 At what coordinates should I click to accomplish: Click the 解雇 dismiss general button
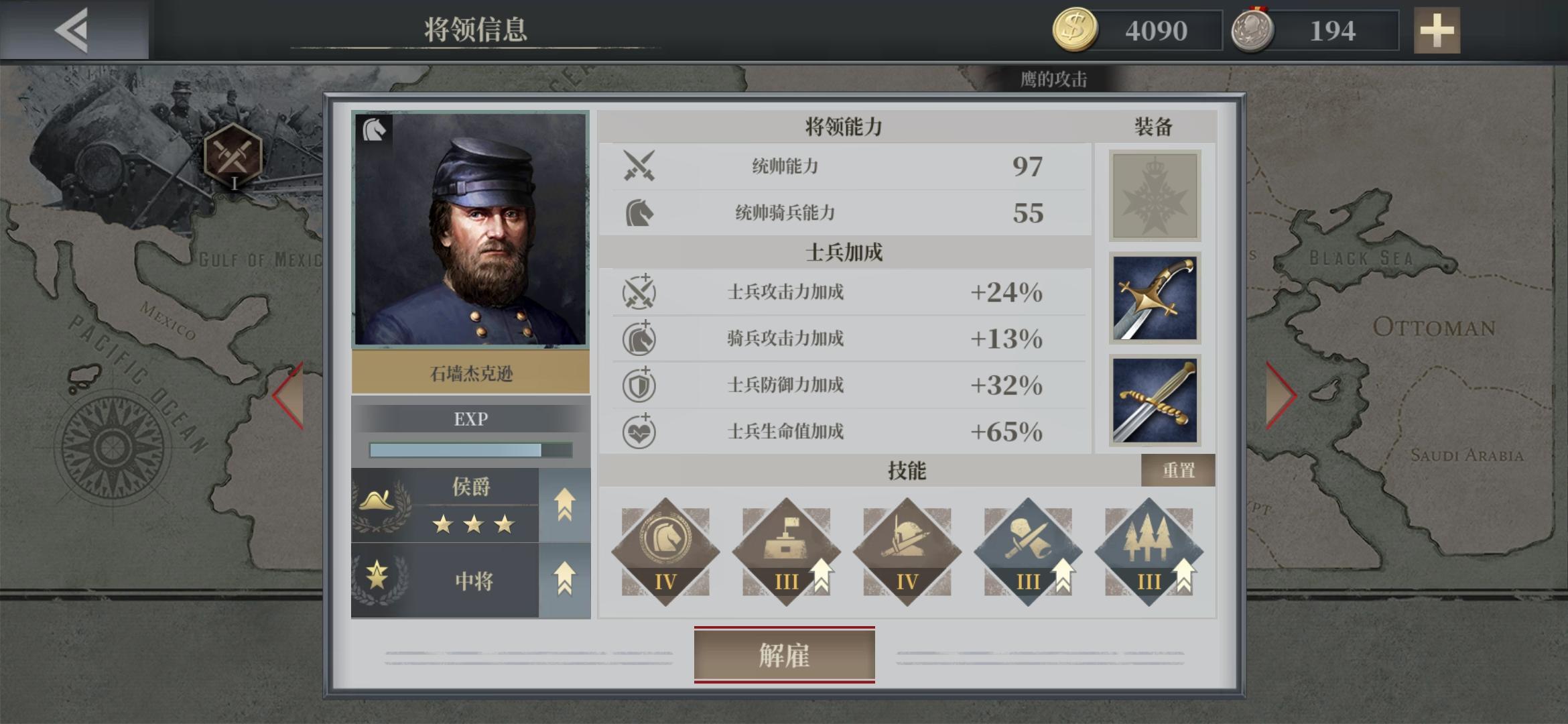pos(784,655)
